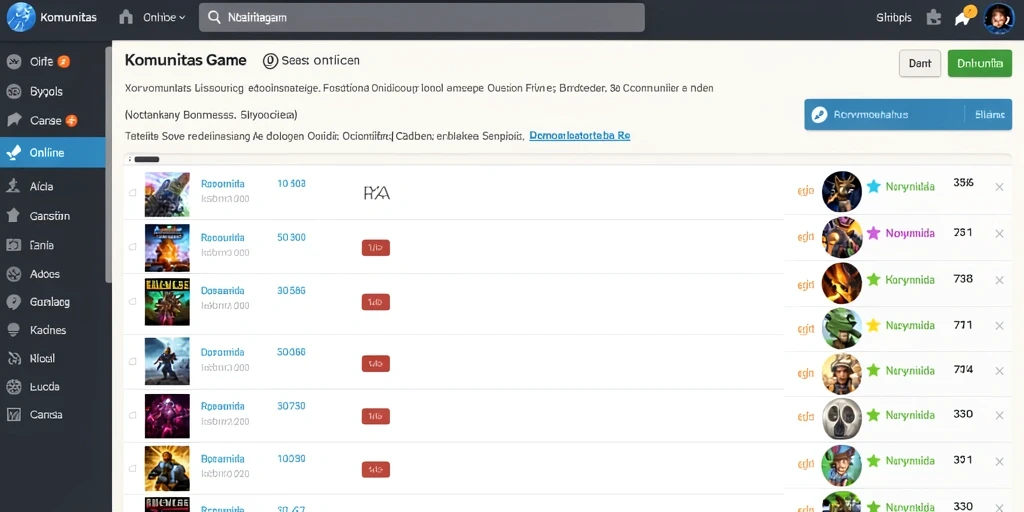Click the blue star beside the first Norymiida entry
The image size is (1024, 512).
pyautogui.click(x=873, y=187)
